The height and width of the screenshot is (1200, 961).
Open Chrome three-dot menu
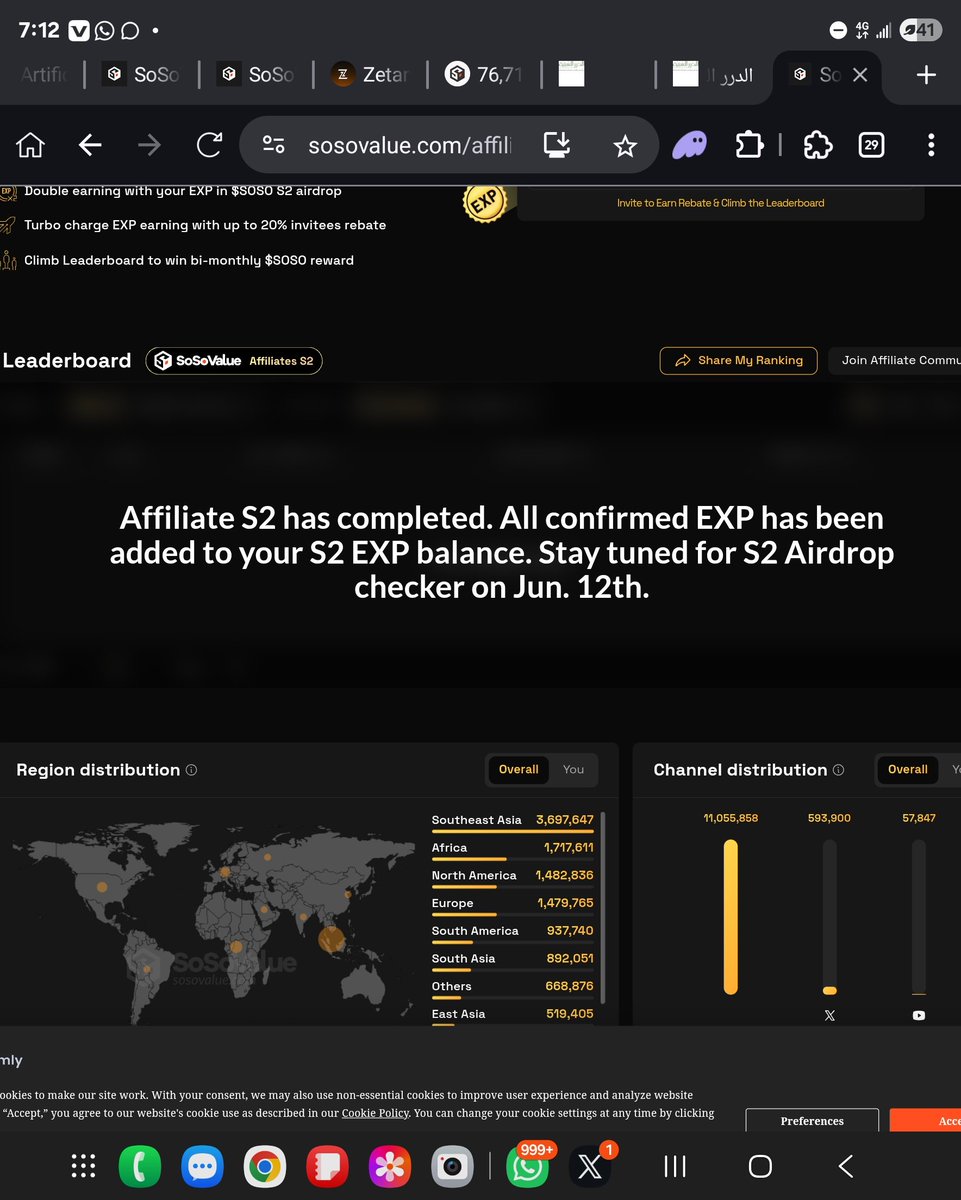(930, 146)
